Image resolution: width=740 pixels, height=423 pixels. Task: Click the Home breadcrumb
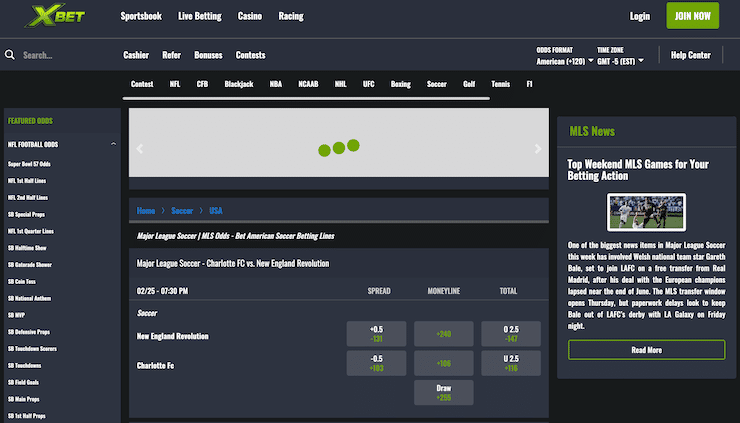pos(146,211)
